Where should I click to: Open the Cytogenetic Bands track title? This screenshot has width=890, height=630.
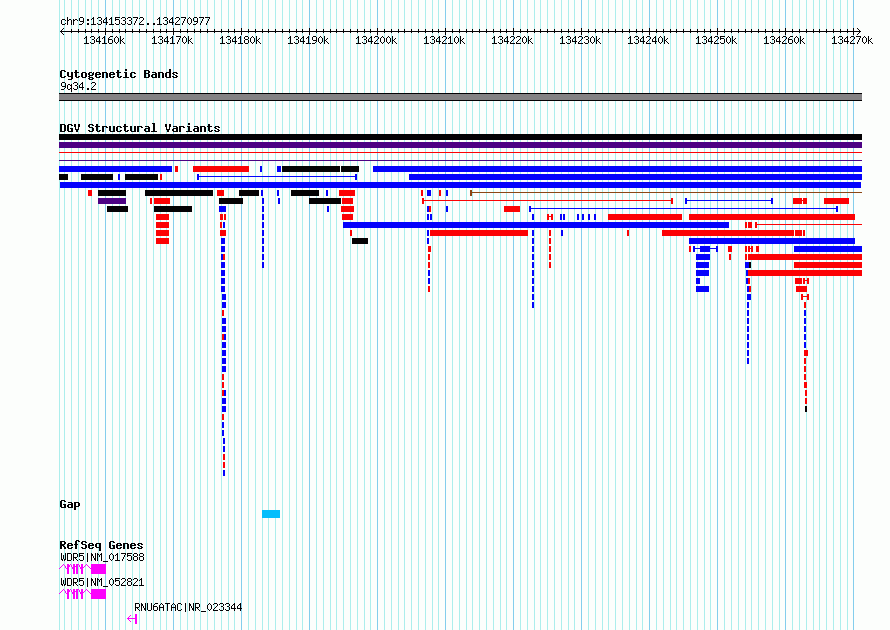[x=119, y=74]
